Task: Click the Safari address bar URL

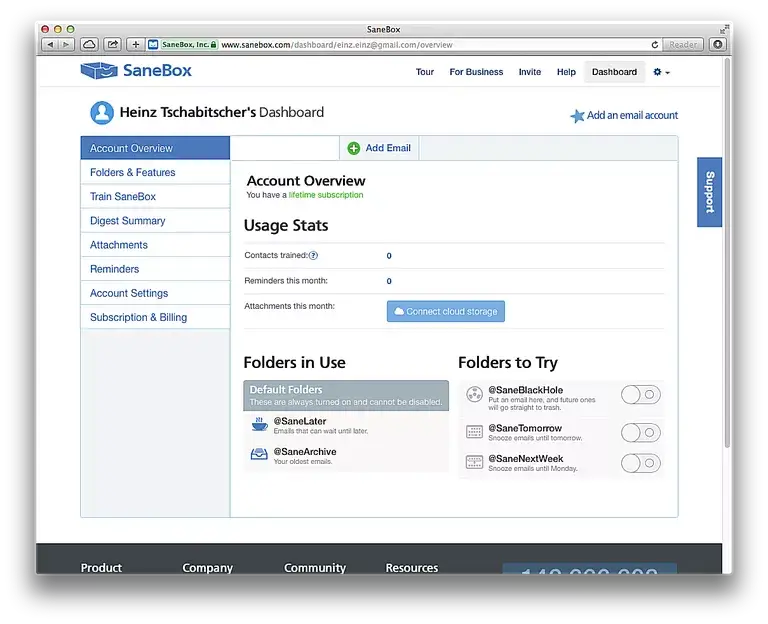Action: click(337, 45)
